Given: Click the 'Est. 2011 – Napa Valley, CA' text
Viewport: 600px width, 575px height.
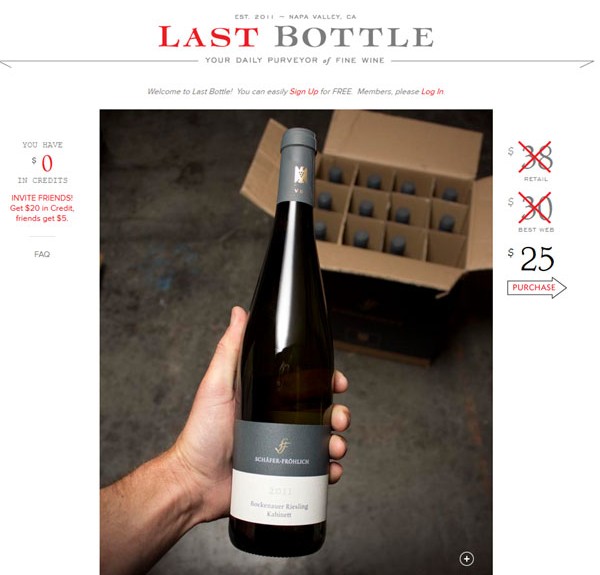Looking at the screenshot, I should tap(295, 17).
